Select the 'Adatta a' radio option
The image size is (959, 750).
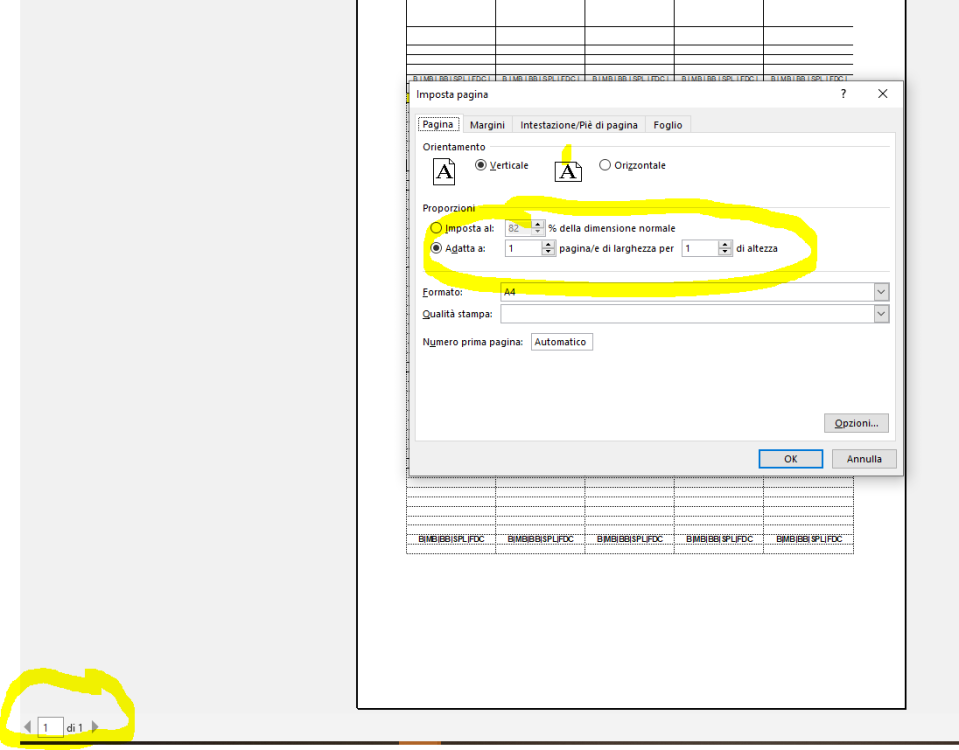point(436,248)
